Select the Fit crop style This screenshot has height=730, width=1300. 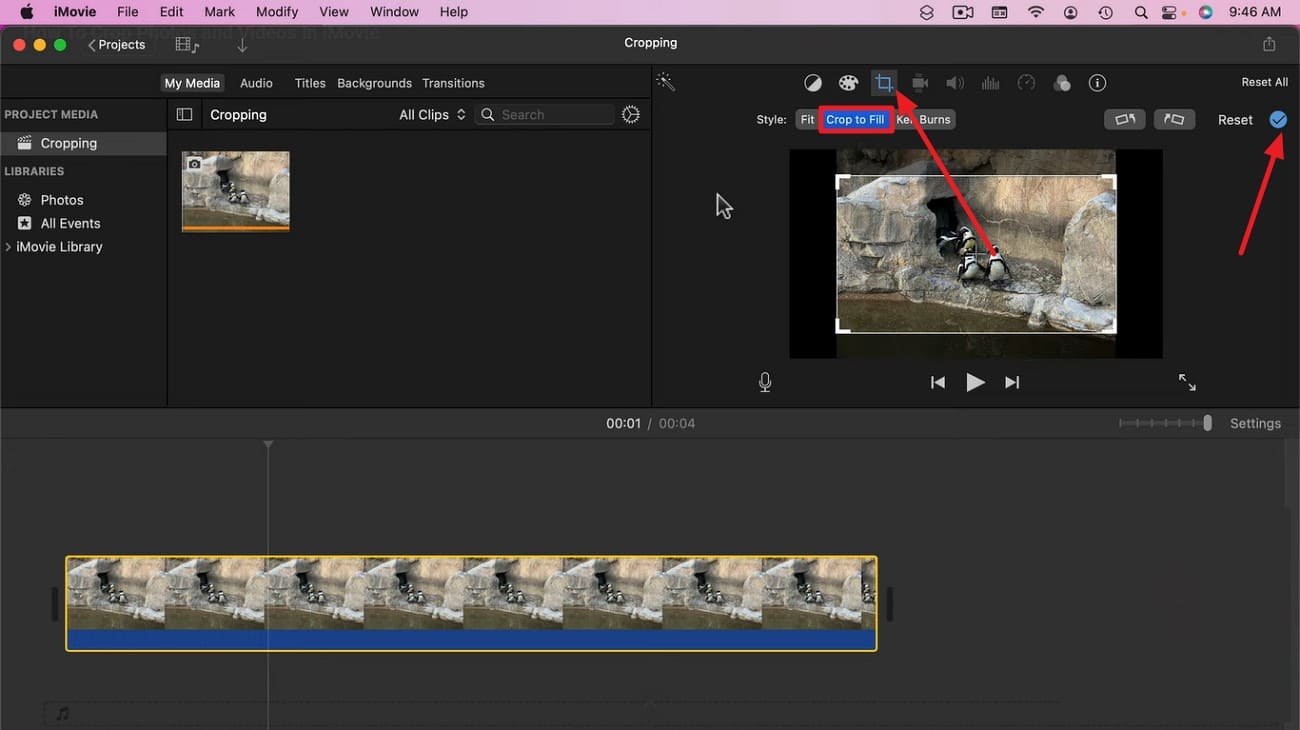[x=806, y=119]
